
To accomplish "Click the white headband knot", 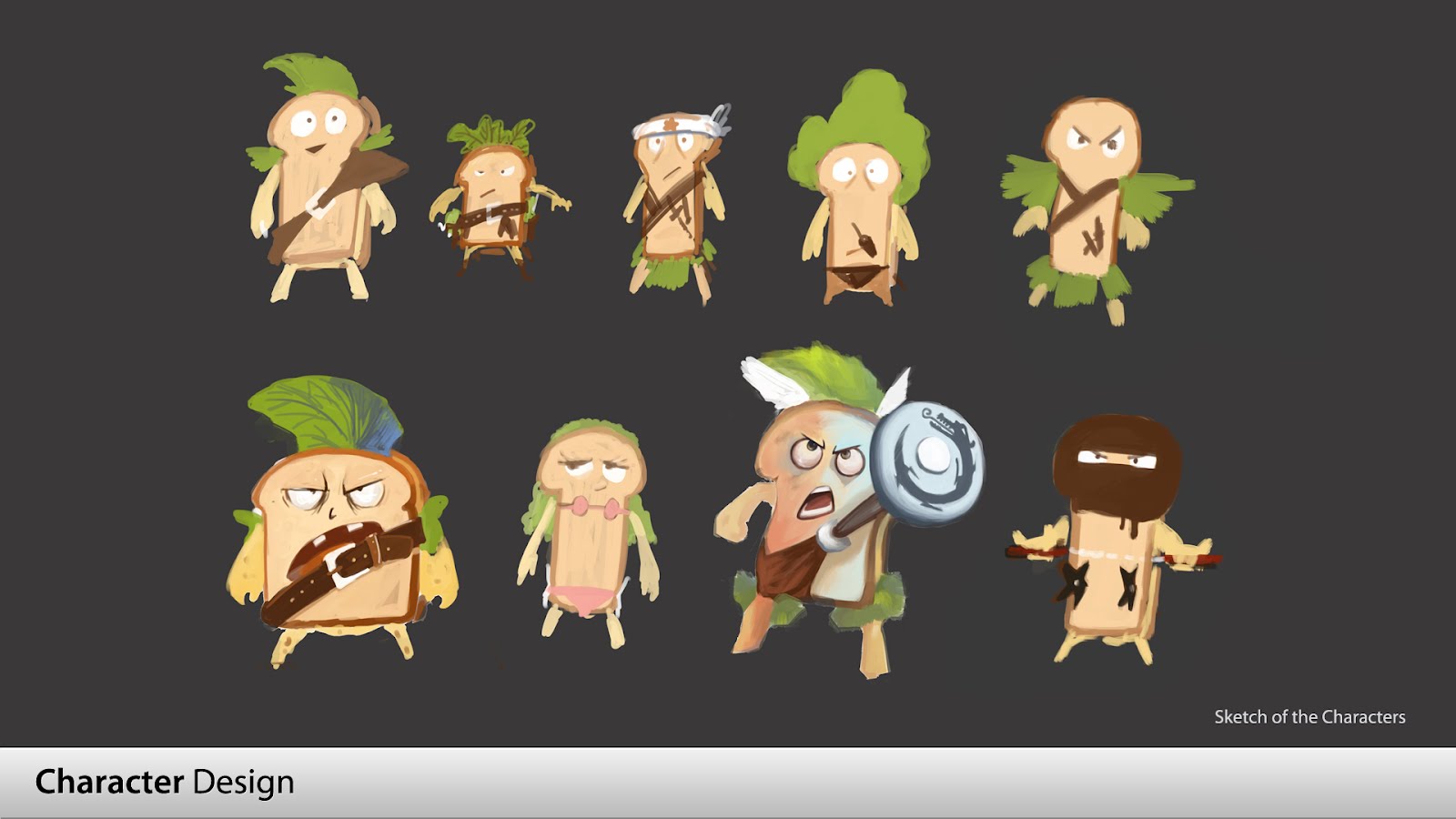I will pyautogui.click(x=719, y=119).
